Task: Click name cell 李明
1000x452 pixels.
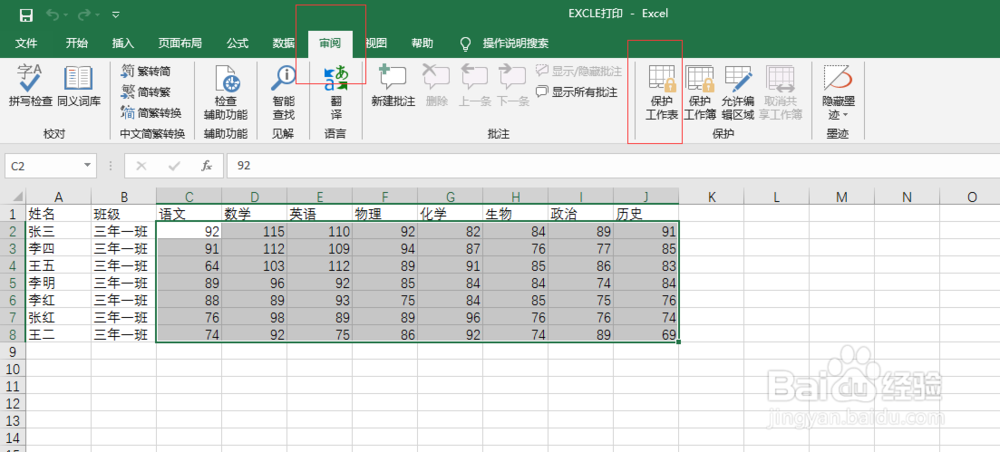Action: point(59,282)
